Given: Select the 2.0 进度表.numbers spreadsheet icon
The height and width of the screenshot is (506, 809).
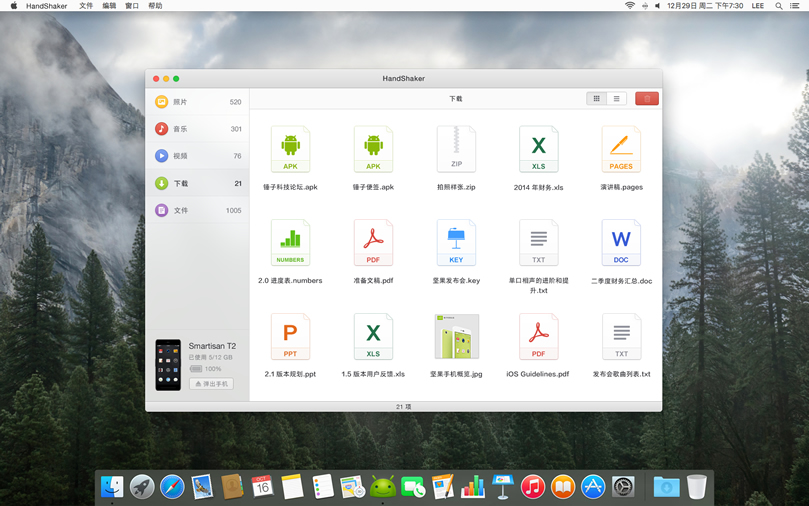Looking at the screenshot, I should (290, 243).
